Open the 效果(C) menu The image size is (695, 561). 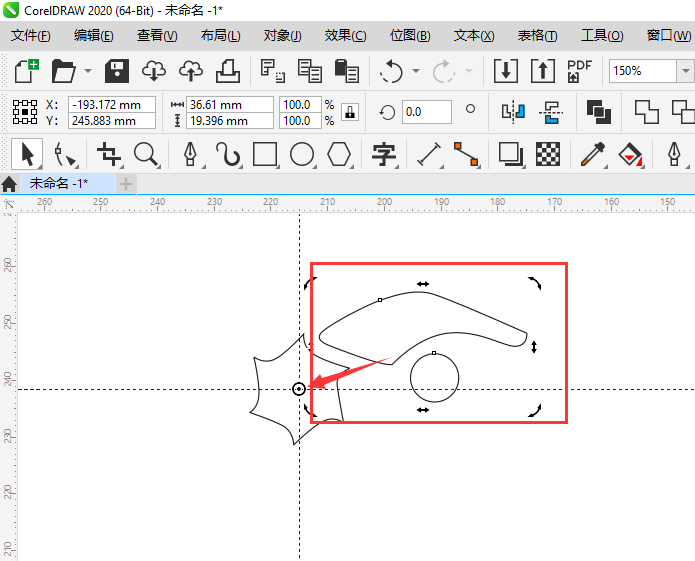(345, 35)
